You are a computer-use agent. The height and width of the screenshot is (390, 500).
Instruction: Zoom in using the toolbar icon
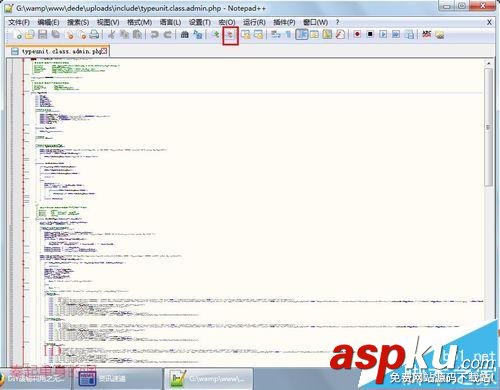pyautogui.click(x=216, y=34)
